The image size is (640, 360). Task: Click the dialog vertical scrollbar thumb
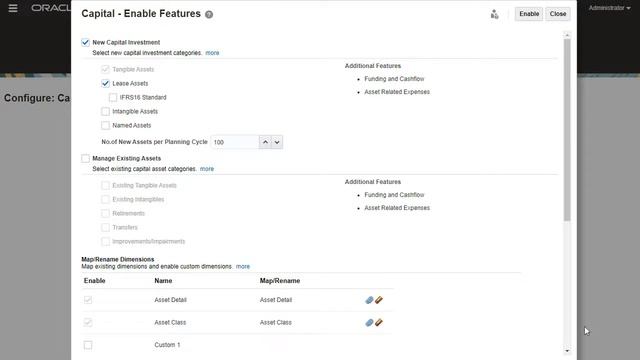(567, 130)
